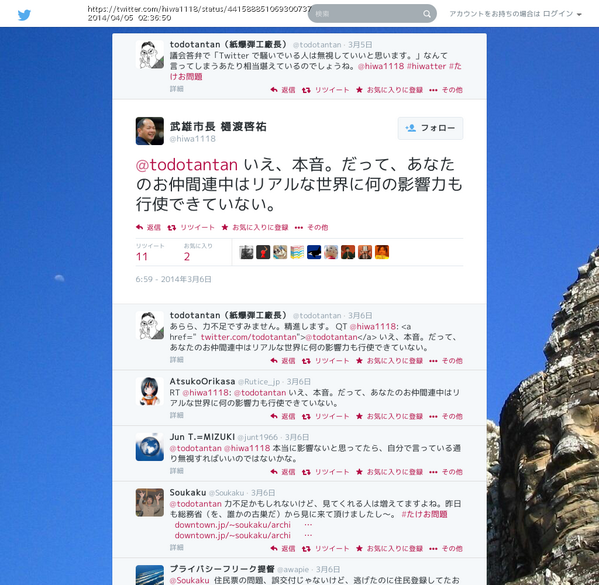The width and height of the screenshot is (599, 585).
Task: Favorite Jun T.=MIZUKI's tweet
Action: point(389,472)
